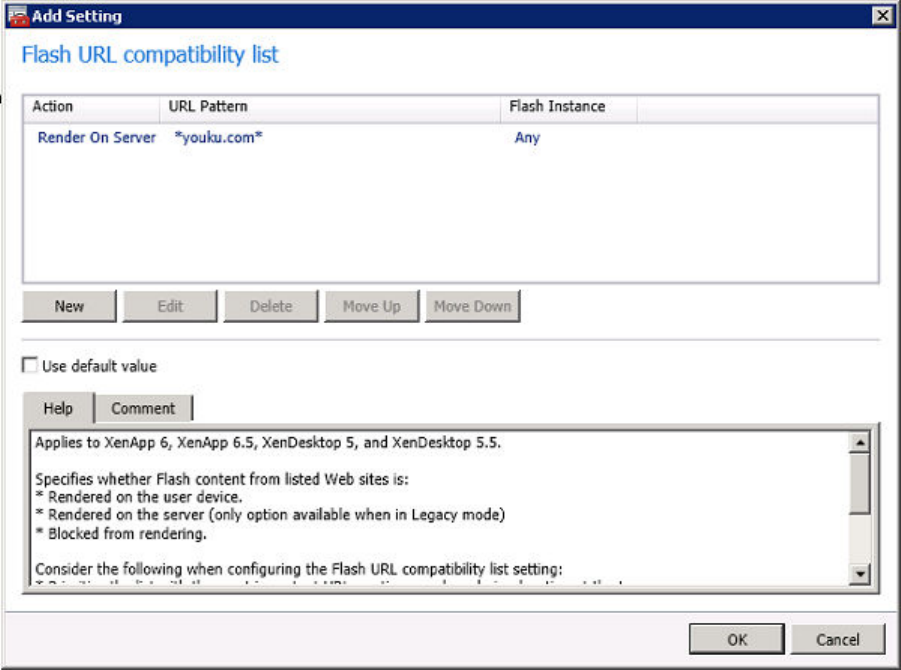Click the Flash Instance column header

coord(568,107)
